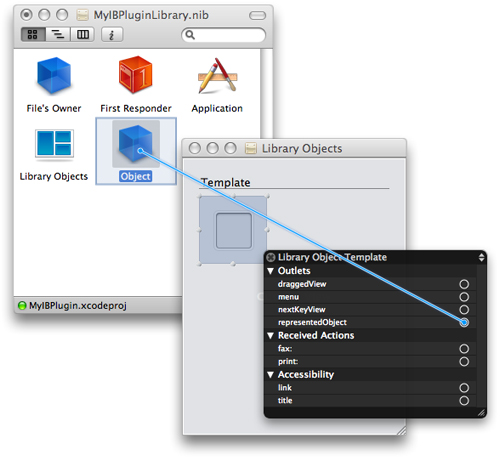Switch nib window to icon view mode
Screen dimensions: 500x457
pos(33,34)
